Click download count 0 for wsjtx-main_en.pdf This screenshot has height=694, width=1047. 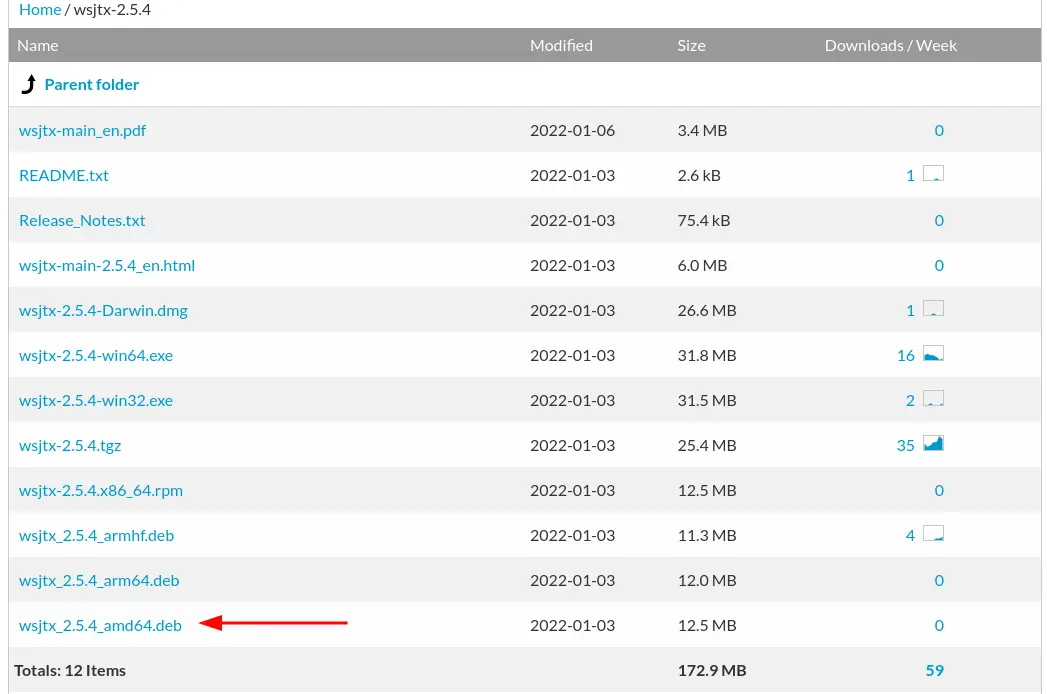pos(939,130)
